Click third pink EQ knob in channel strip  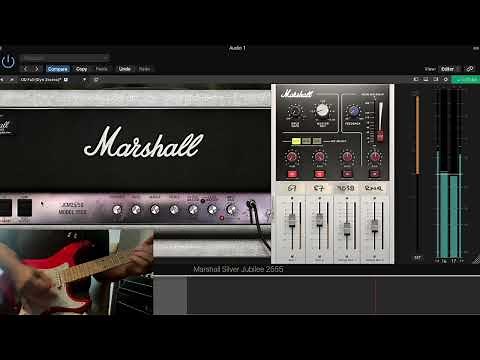347,157
